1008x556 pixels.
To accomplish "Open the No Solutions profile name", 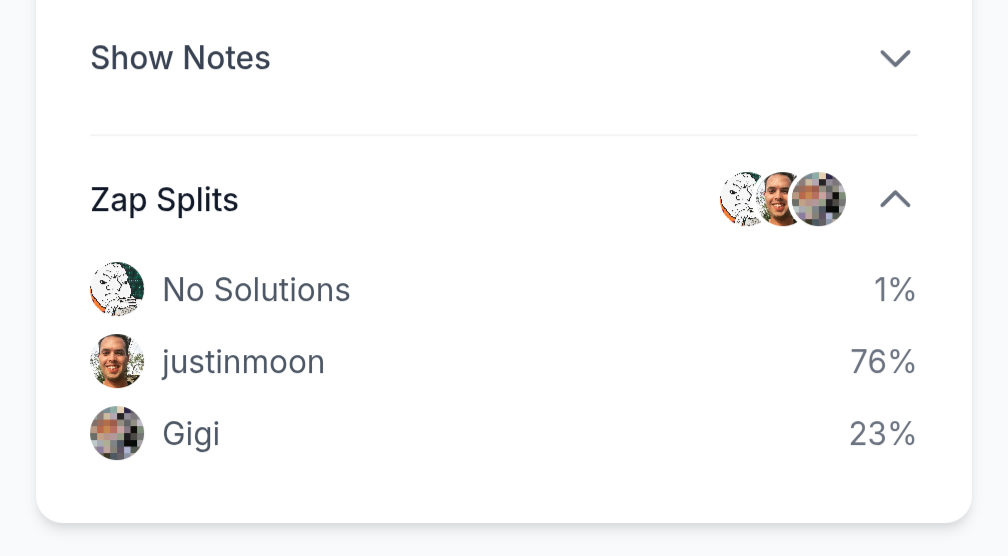I will click(256, 290).
